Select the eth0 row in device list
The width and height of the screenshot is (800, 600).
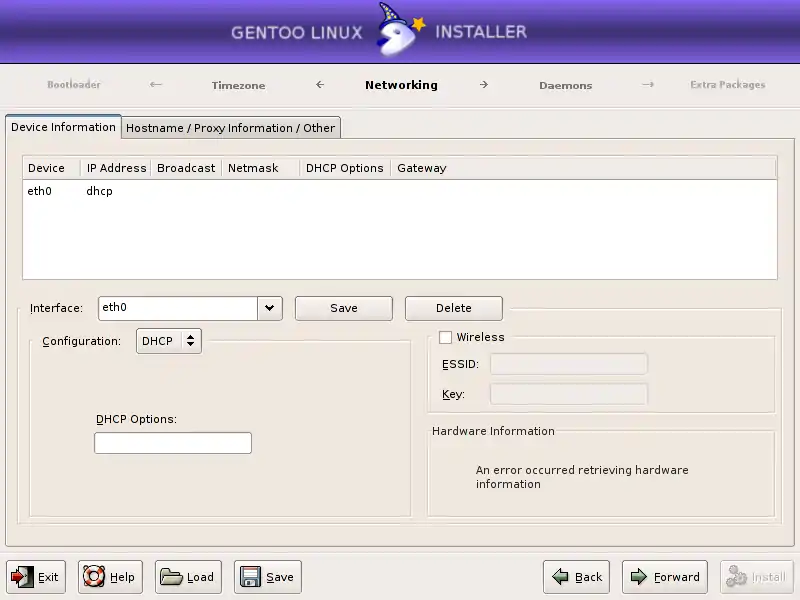pyautogui.click(x=40, y=191)
